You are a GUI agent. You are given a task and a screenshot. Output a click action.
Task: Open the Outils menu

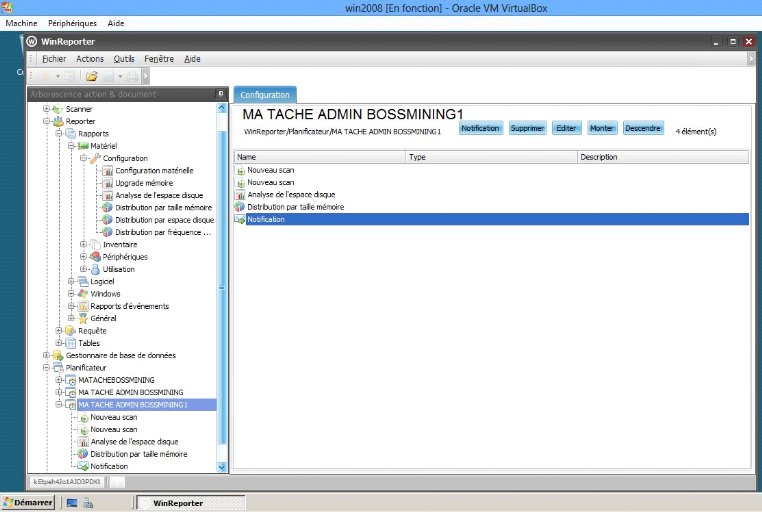124,59
